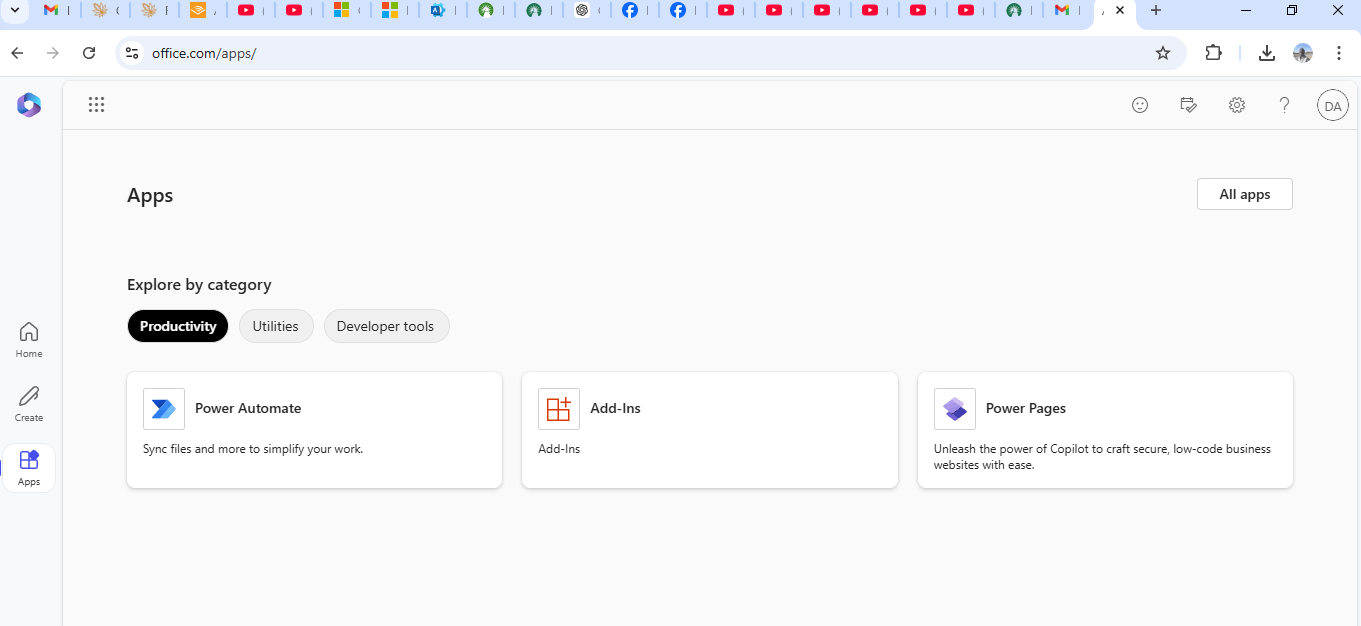Screen dimensions: 1361x626
Task: Switch to the Developer tools category
Action: pyautogui.click(x=386, y=326)
